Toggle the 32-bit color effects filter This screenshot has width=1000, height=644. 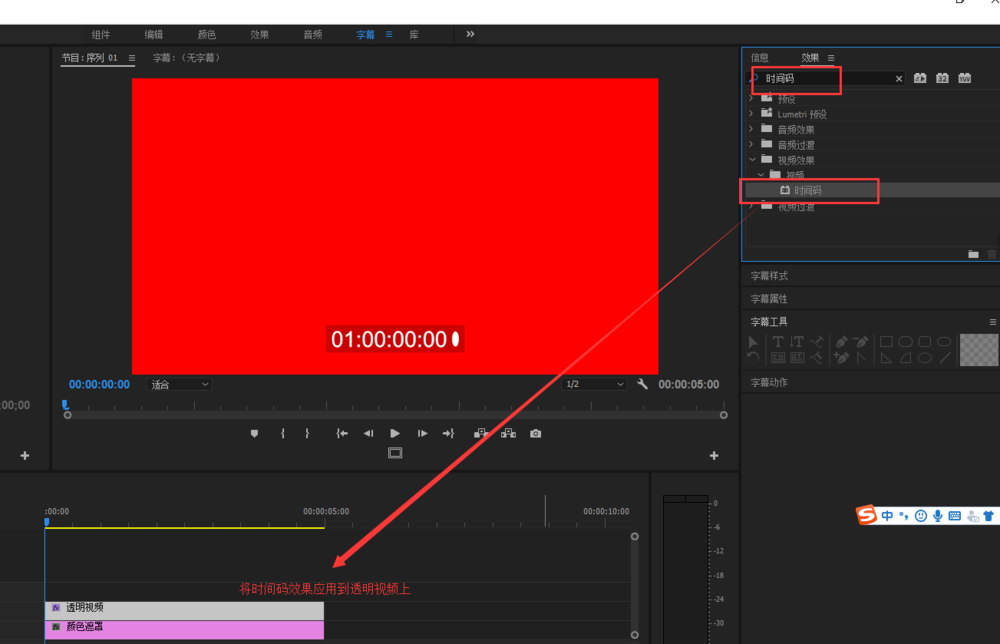[x=942, y=77]
